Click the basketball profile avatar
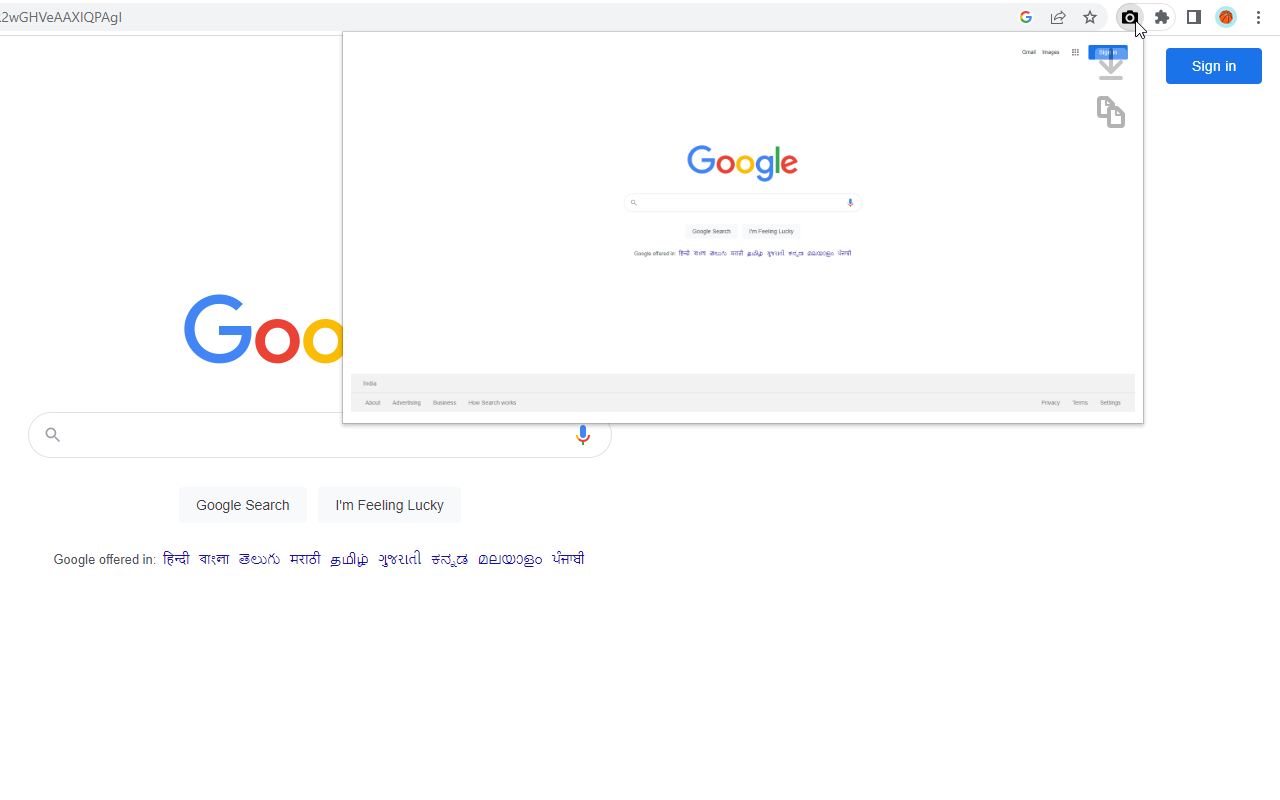The image size is (1280, 800). pyautogui.click(x=1225, y=17)
